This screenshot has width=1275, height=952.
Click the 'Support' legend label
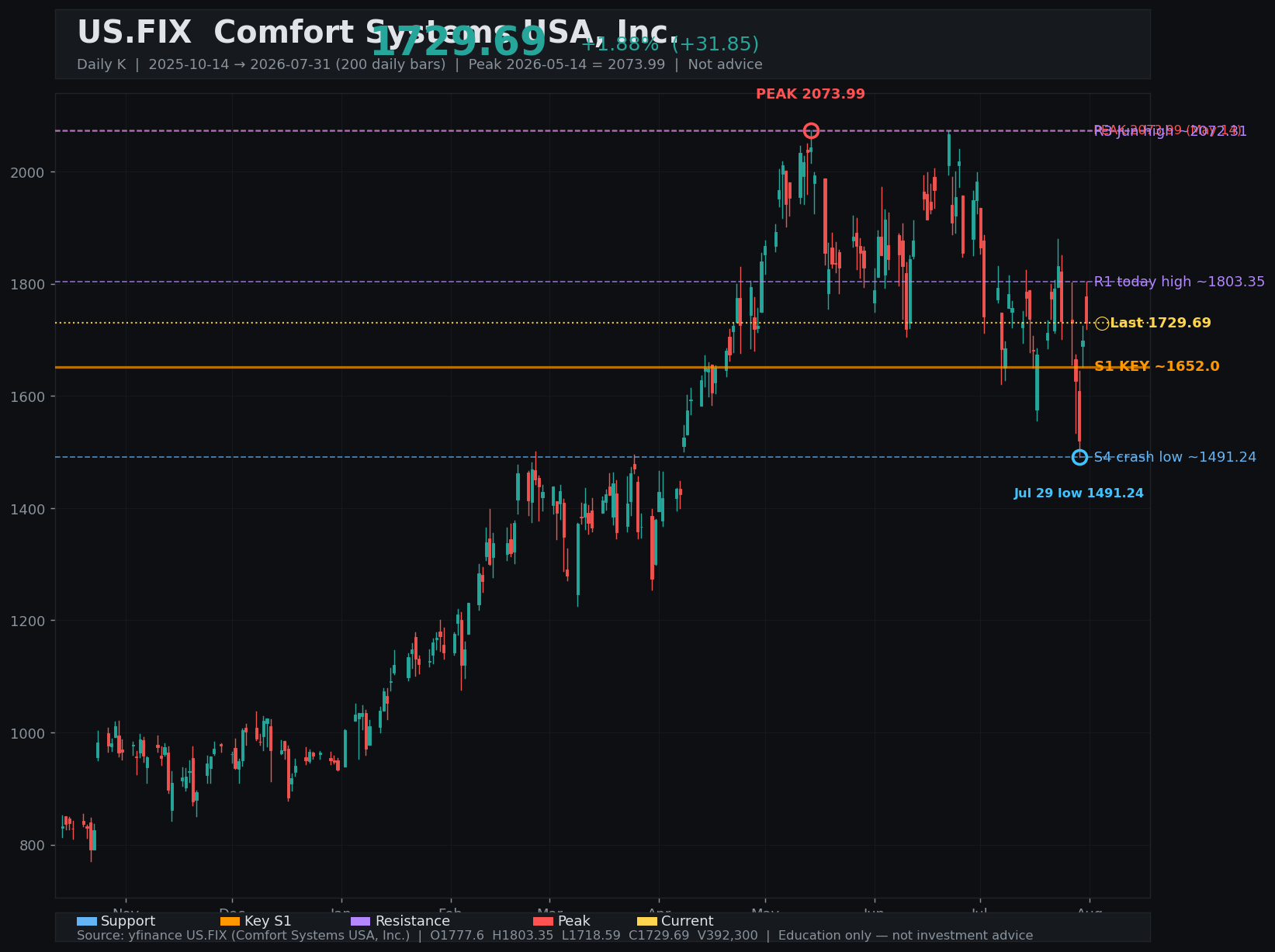pos(128,922)
